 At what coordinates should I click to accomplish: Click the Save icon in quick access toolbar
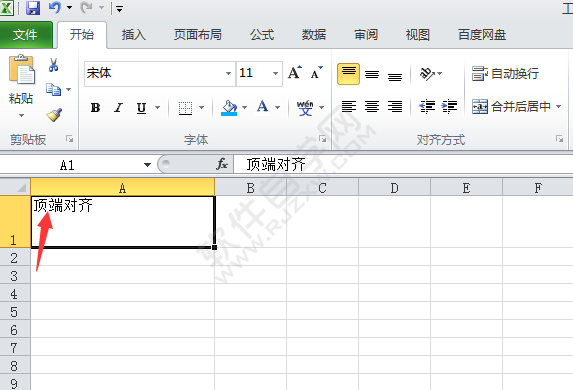tap(33, 8)
